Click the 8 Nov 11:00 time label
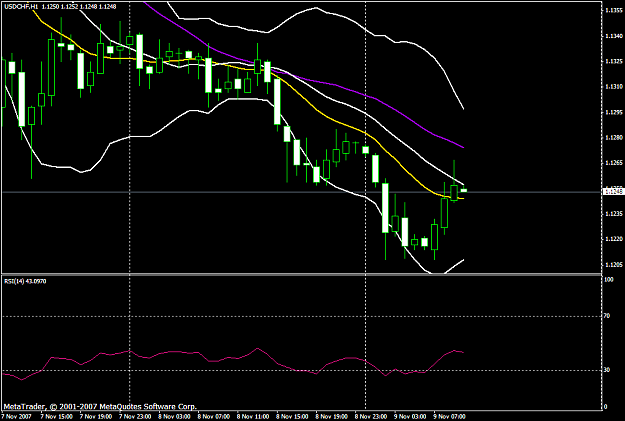This screenshot has height=421, width=625. pos(253,417)
